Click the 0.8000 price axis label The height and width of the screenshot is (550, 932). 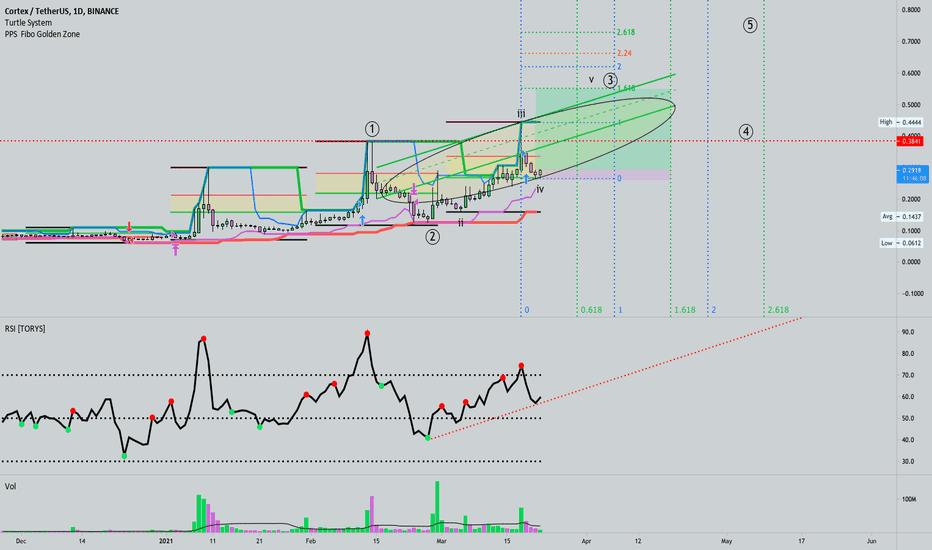coord(911,10)
